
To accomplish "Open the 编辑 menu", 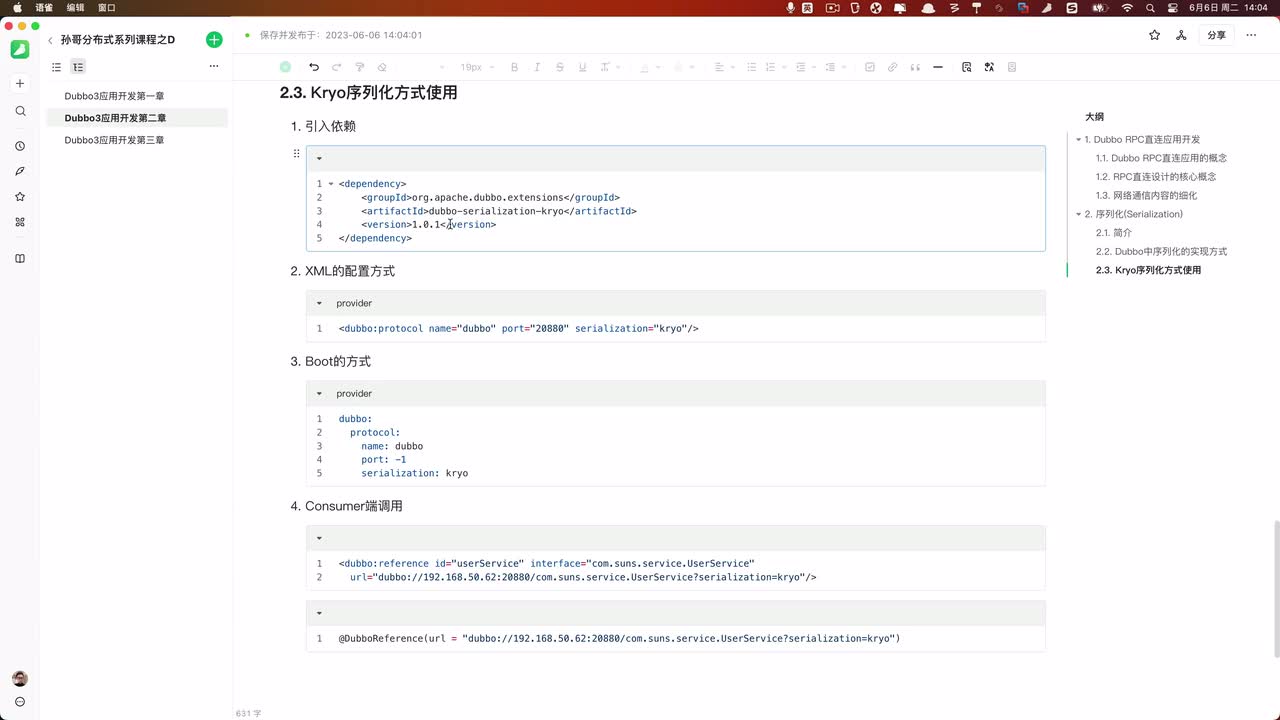I will [x=75, y=7].
